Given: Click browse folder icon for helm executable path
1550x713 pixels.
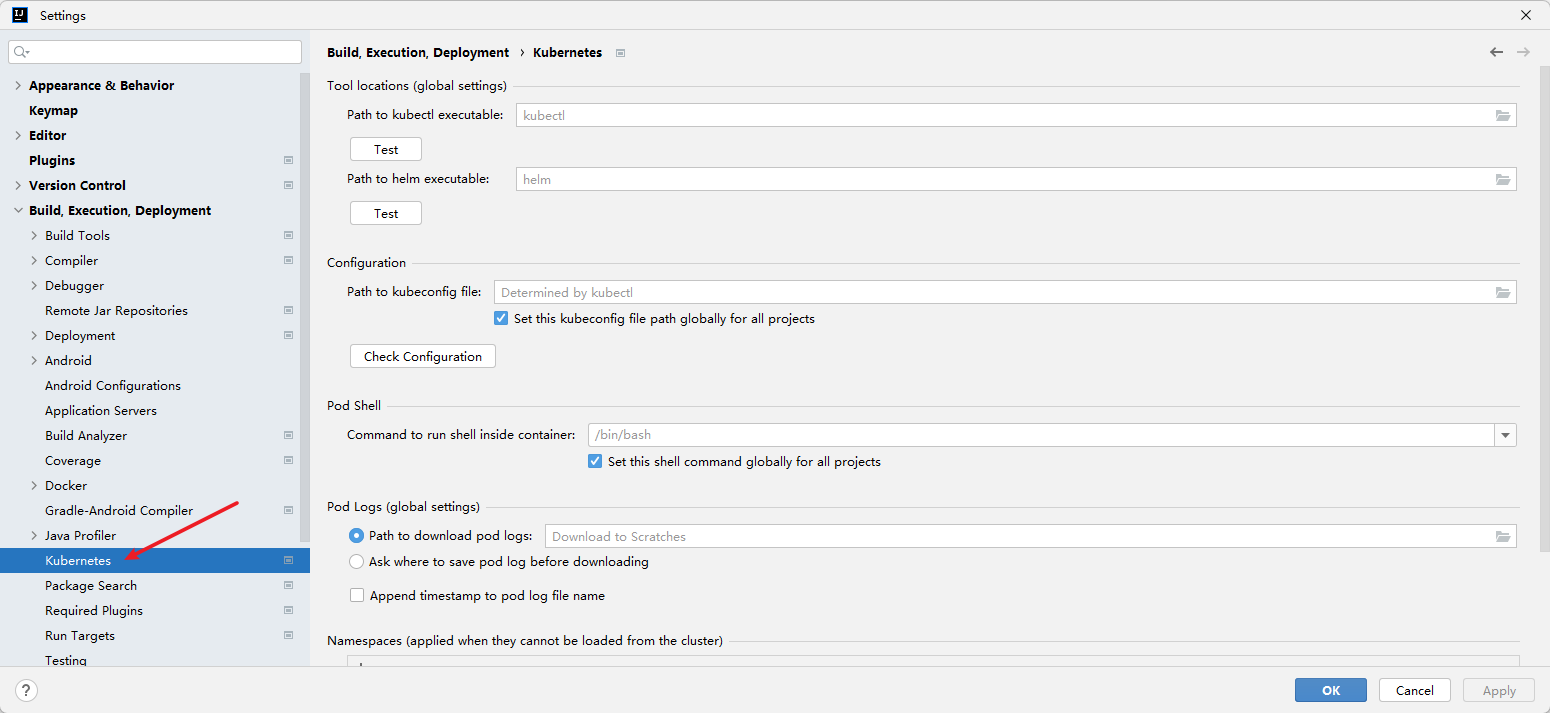Looking at the screenshot, I should click(x=1502, y=179).
